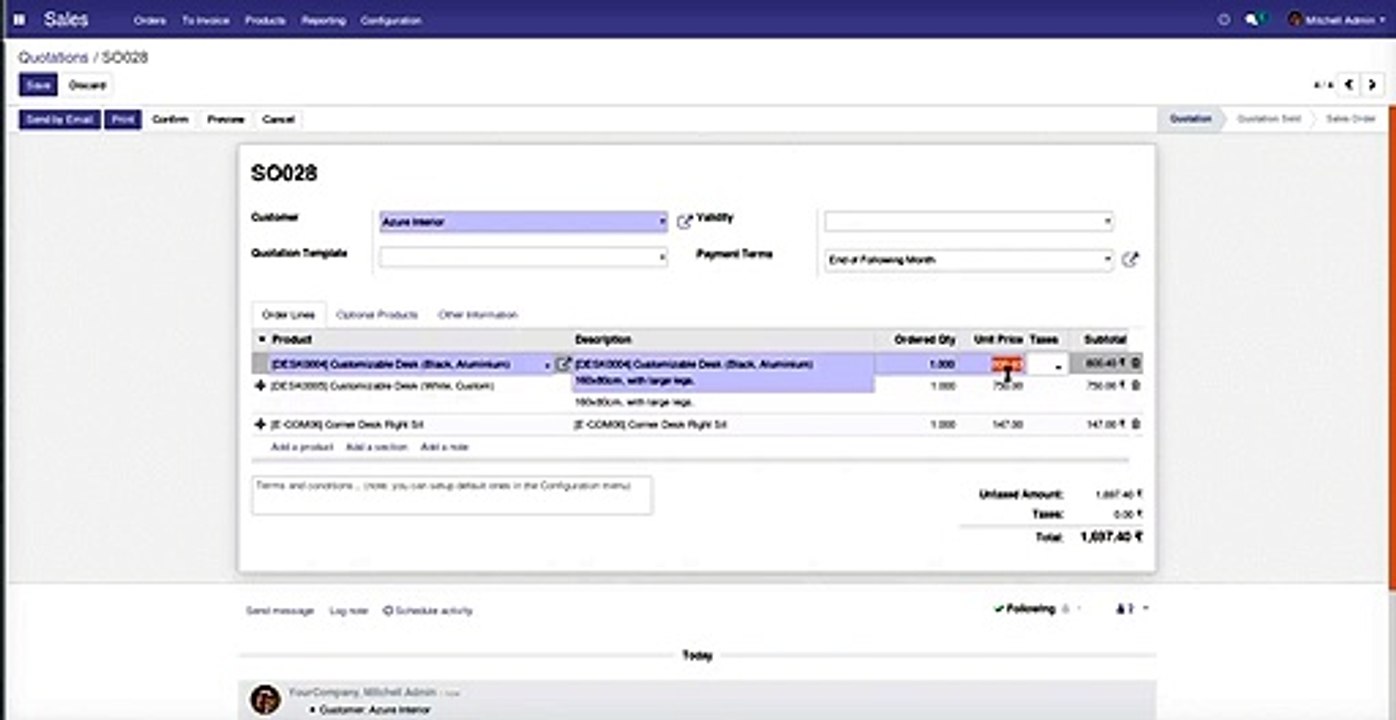Click the Save button

(38, 85)
